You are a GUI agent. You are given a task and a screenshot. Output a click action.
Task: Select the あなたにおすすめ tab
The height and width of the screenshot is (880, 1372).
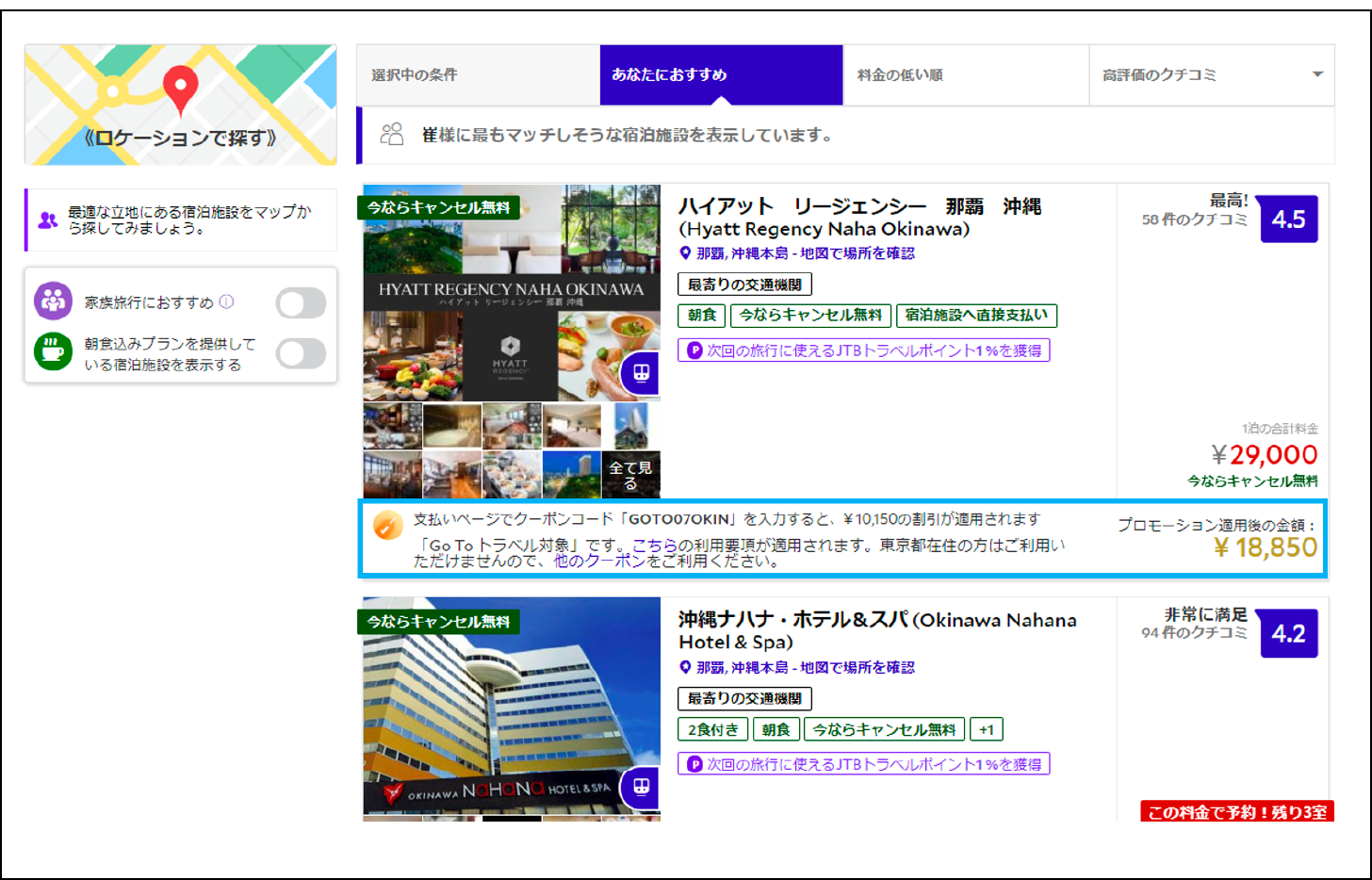click(721, 75)
